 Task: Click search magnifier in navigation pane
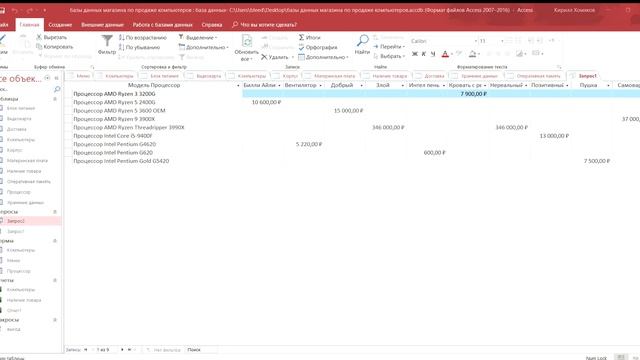pos(57,89)
